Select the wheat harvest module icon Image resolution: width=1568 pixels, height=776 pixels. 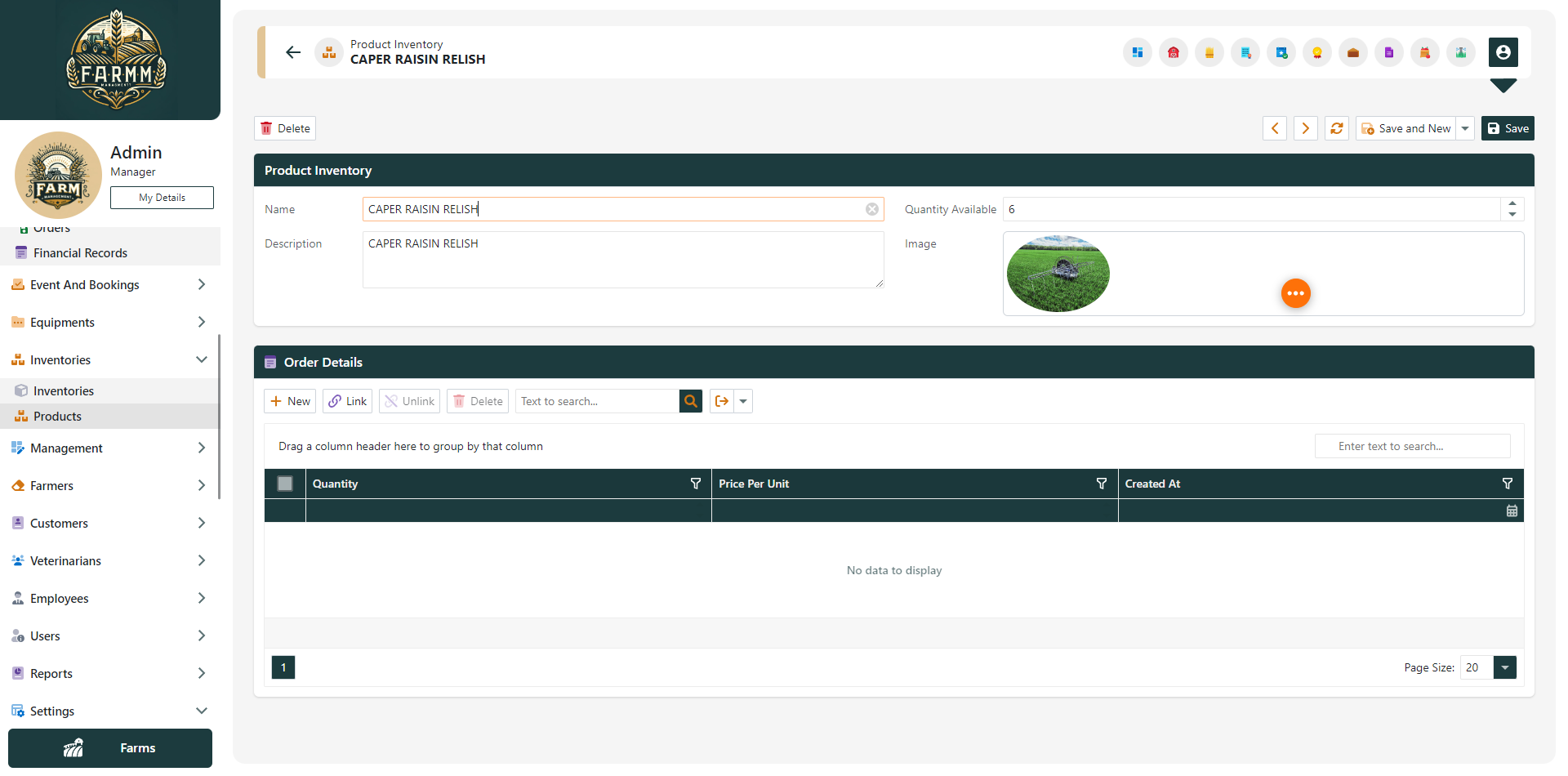coord(1209,52)
